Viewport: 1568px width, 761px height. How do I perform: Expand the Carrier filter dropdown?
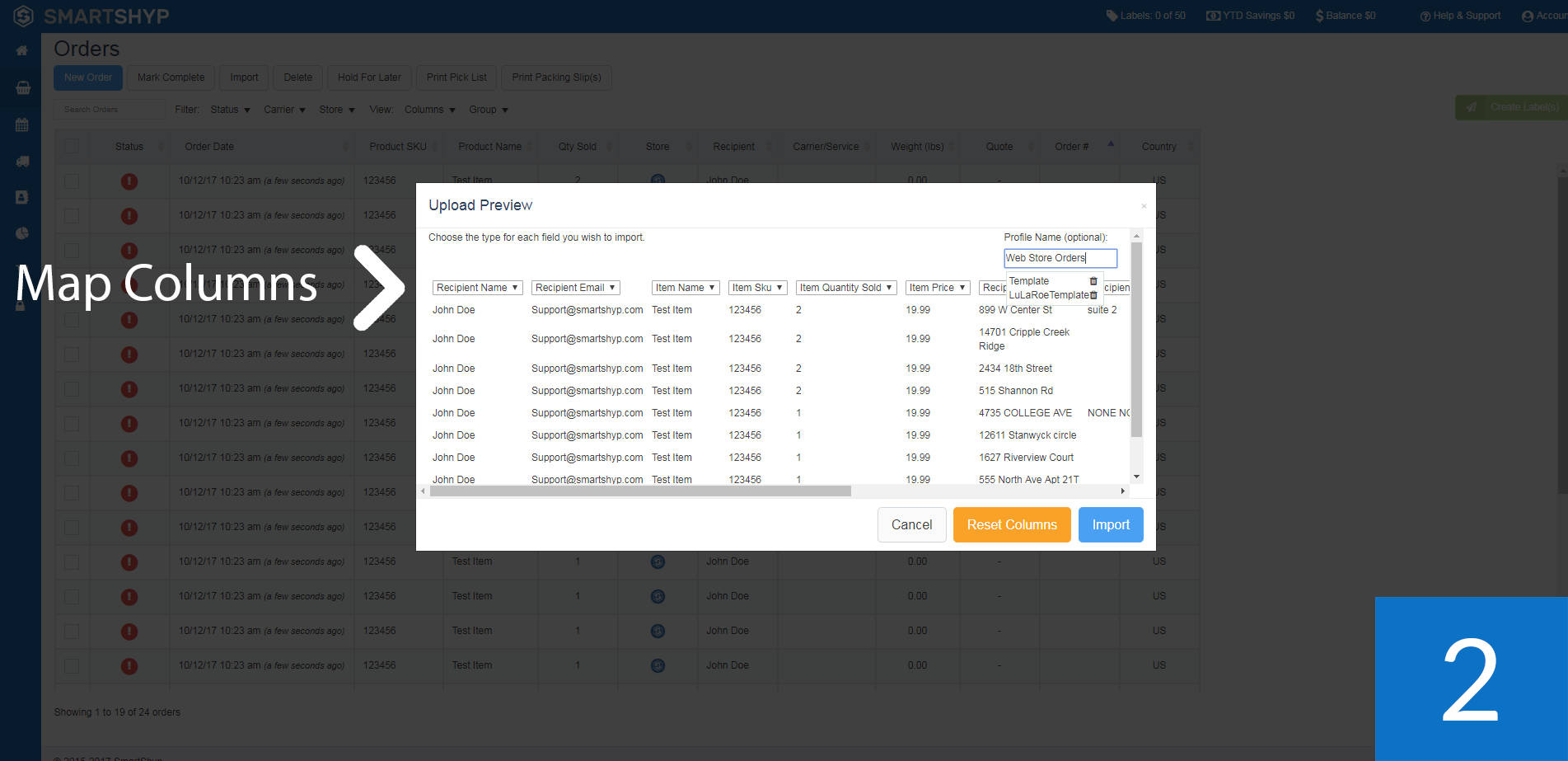click(x=283, y=109)
